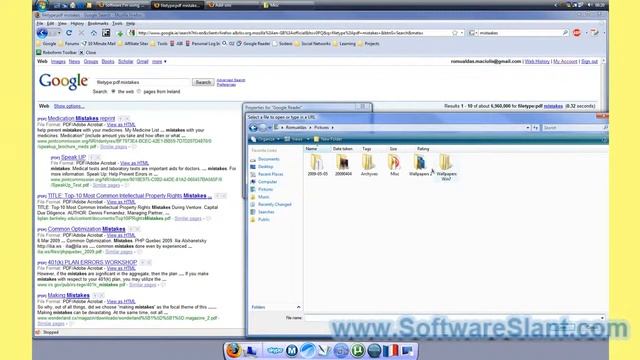The height and width of the screenshot is (360, 640).
Task: Select 'pages from Ireland' radio button
Action: [139, 91]
